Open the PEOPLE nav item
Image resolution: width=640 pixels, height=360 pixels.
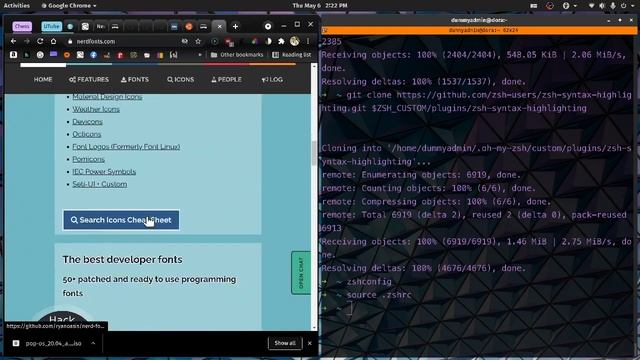tap(226, 80)
